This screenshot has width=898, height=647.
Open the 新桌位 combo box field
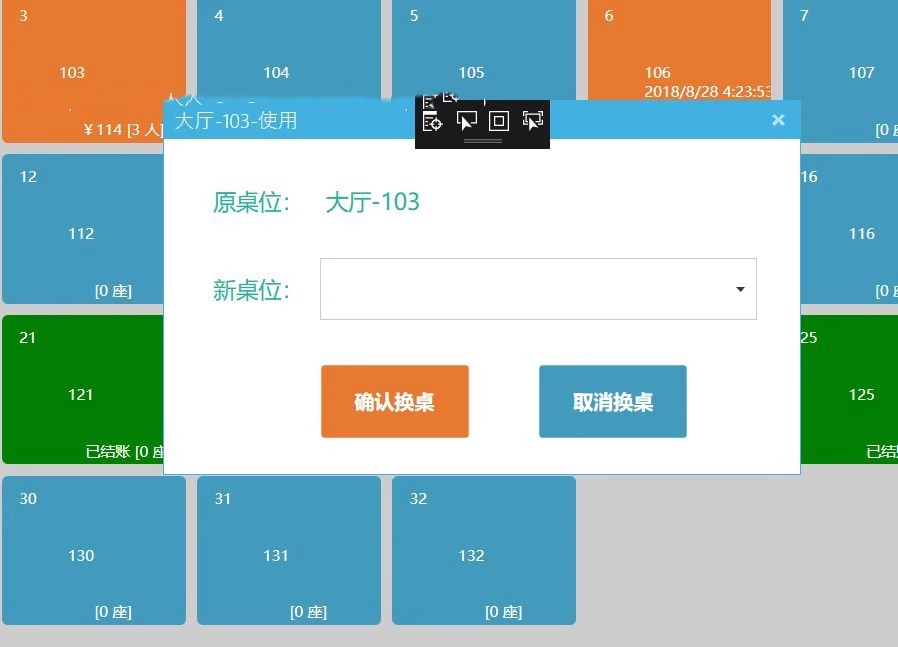point(538,289)
